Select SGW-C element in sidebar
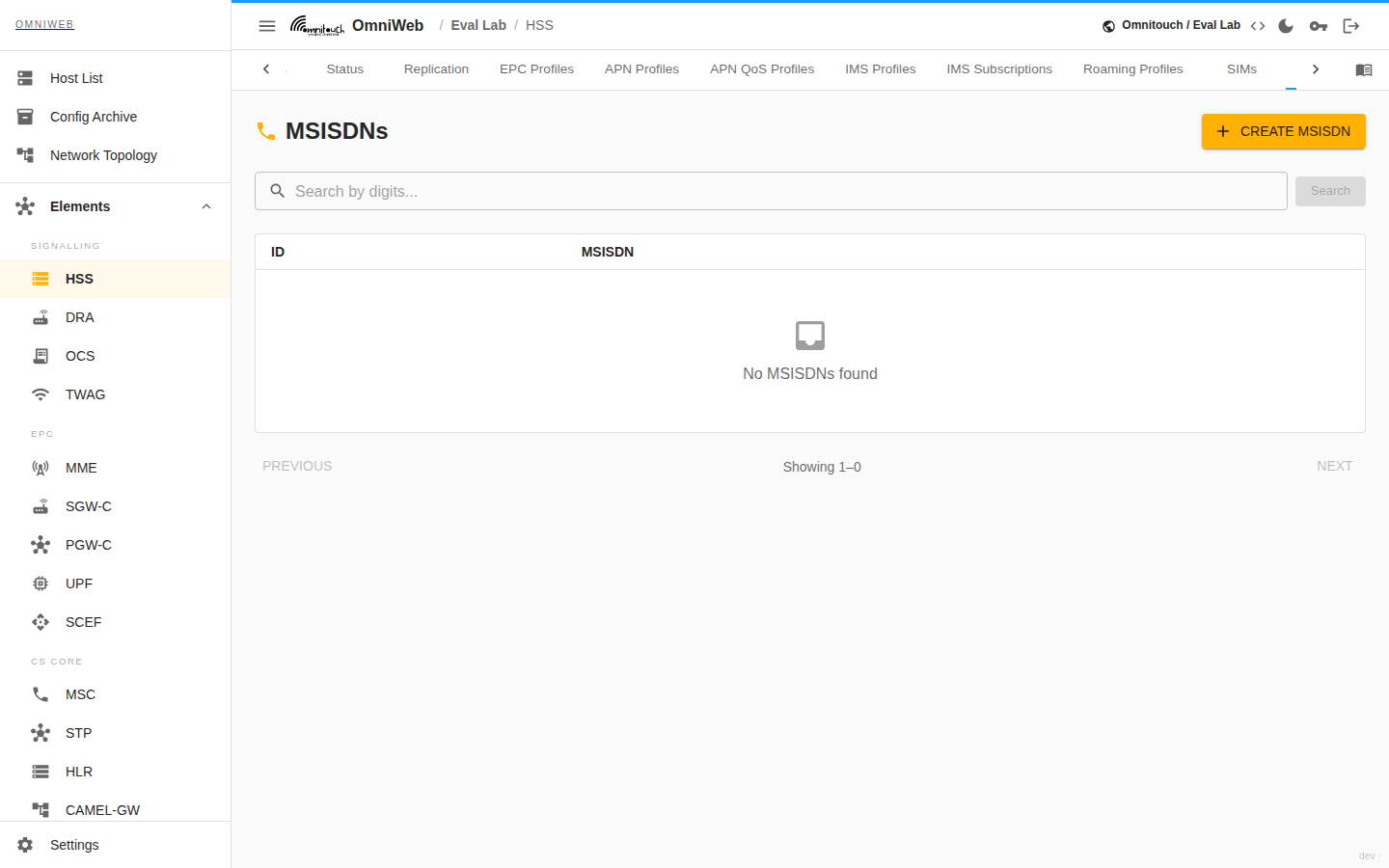Viewport: 1389px width, 868px height. (x=116, y=506)
